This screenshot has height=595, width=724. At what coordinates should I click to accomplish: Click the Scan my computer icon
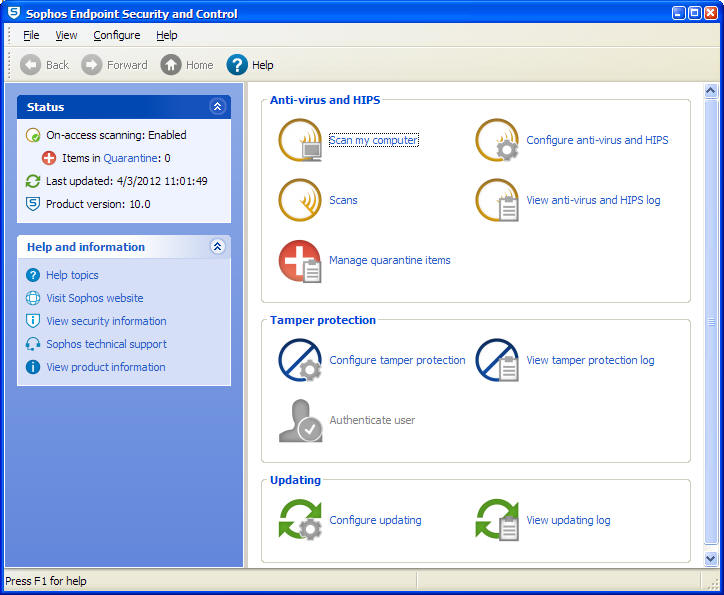(300, 140)
